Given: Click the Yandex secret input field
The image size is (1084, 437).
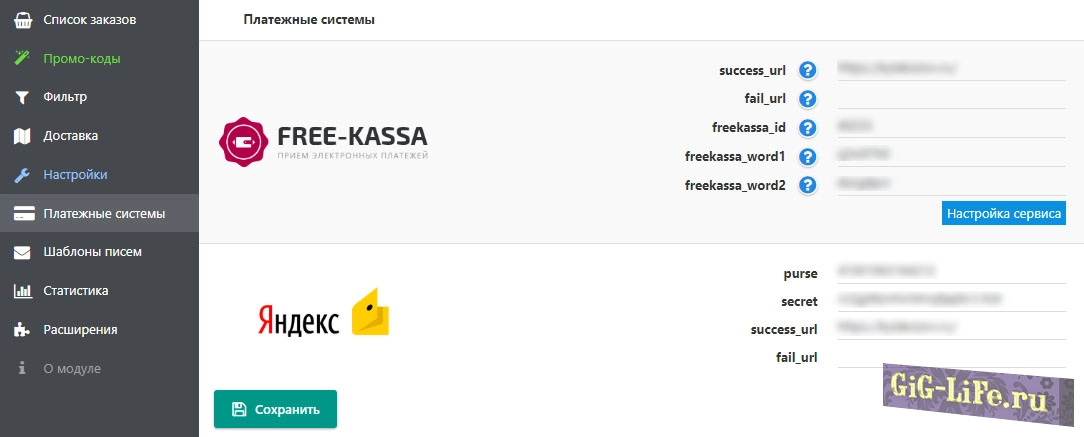Looking at the screenshot, I should (x=951, y=300).
